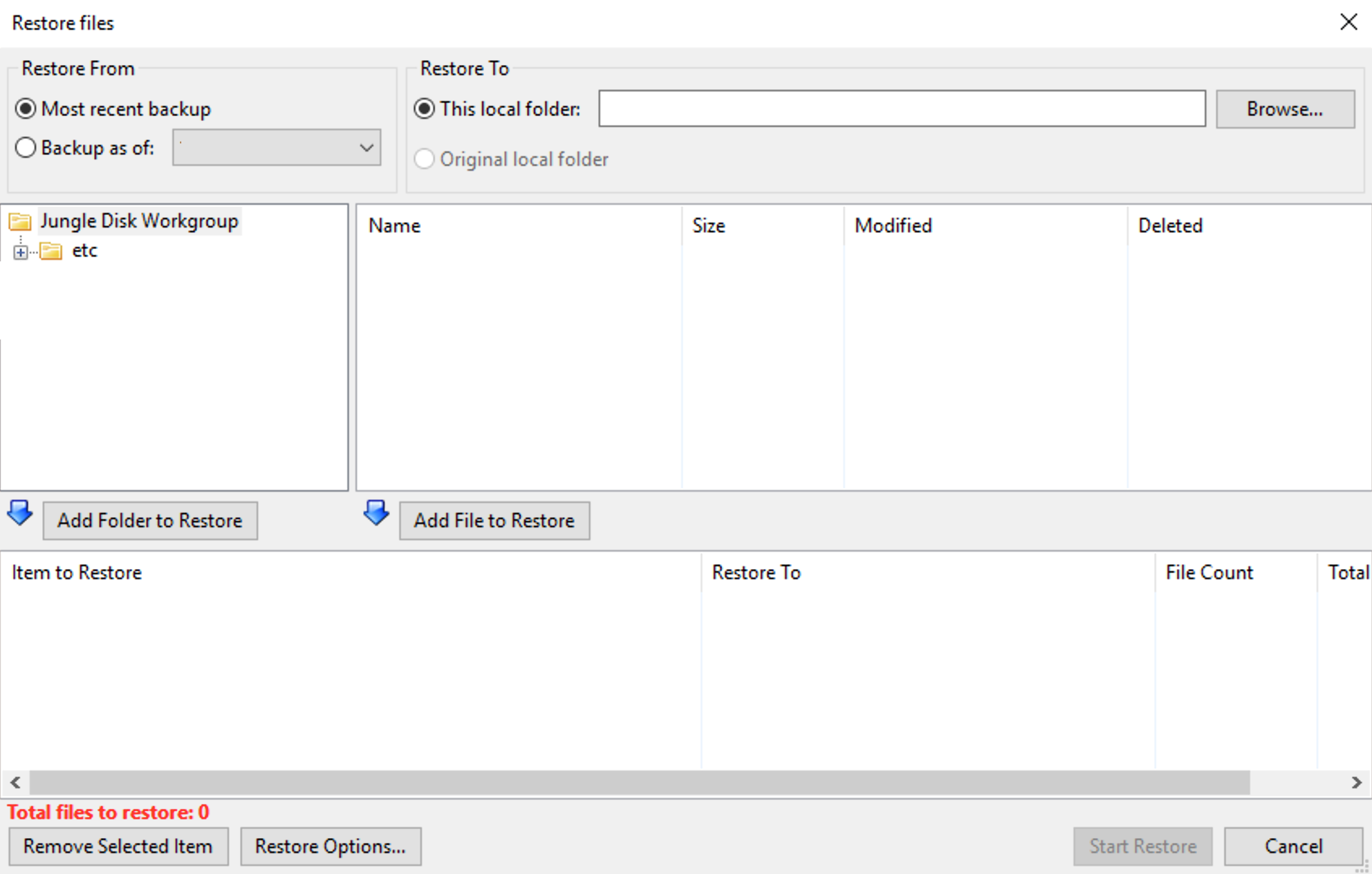Click the Item to Restore column header
Screen dimensions: 1372x874
[351, 573]
